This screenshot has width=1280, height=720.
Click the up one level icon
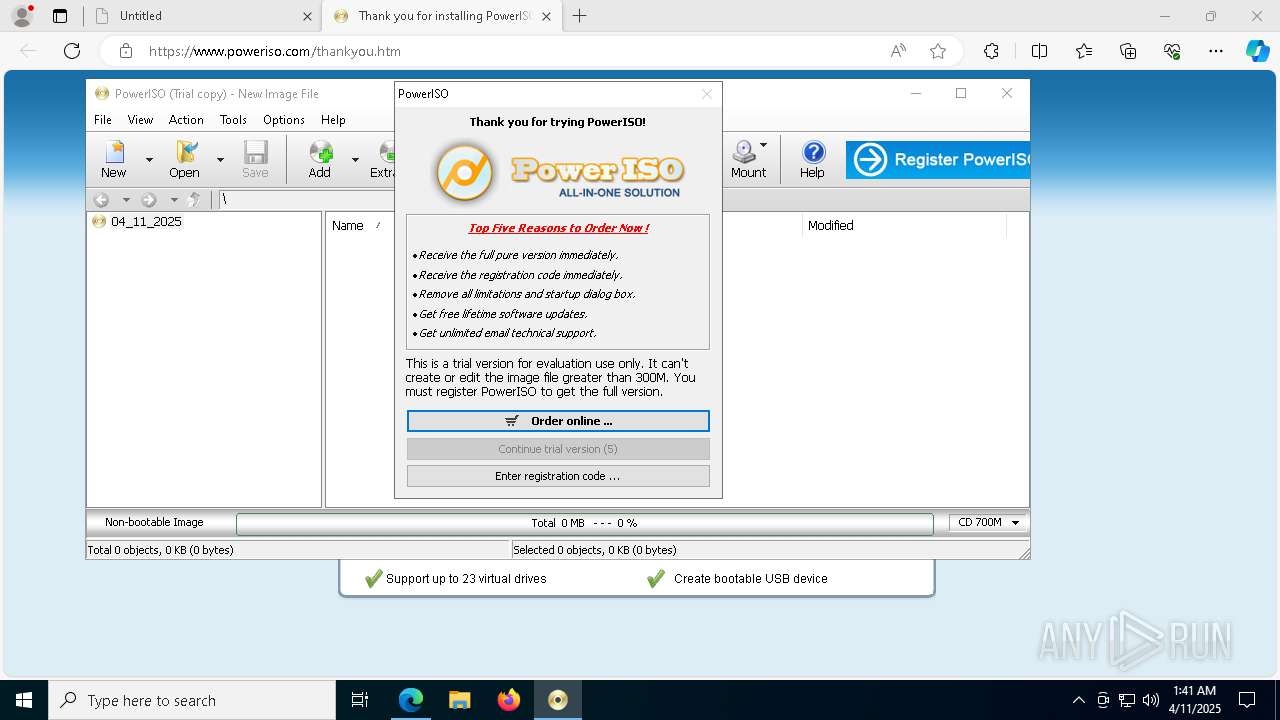pos(195,200)
